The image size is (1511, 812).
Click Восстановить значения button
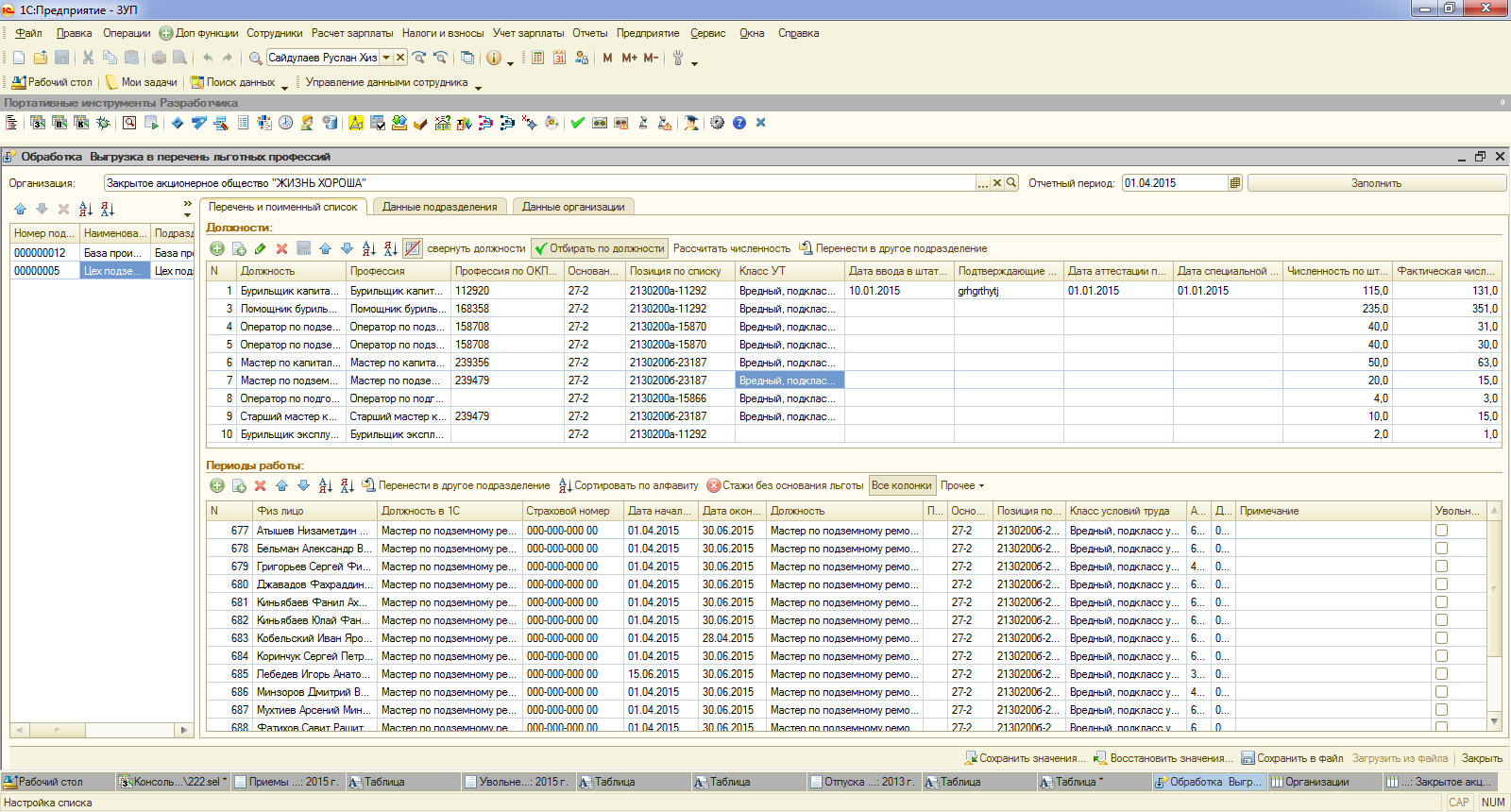pyautogui.click(x=1163, y=758)
